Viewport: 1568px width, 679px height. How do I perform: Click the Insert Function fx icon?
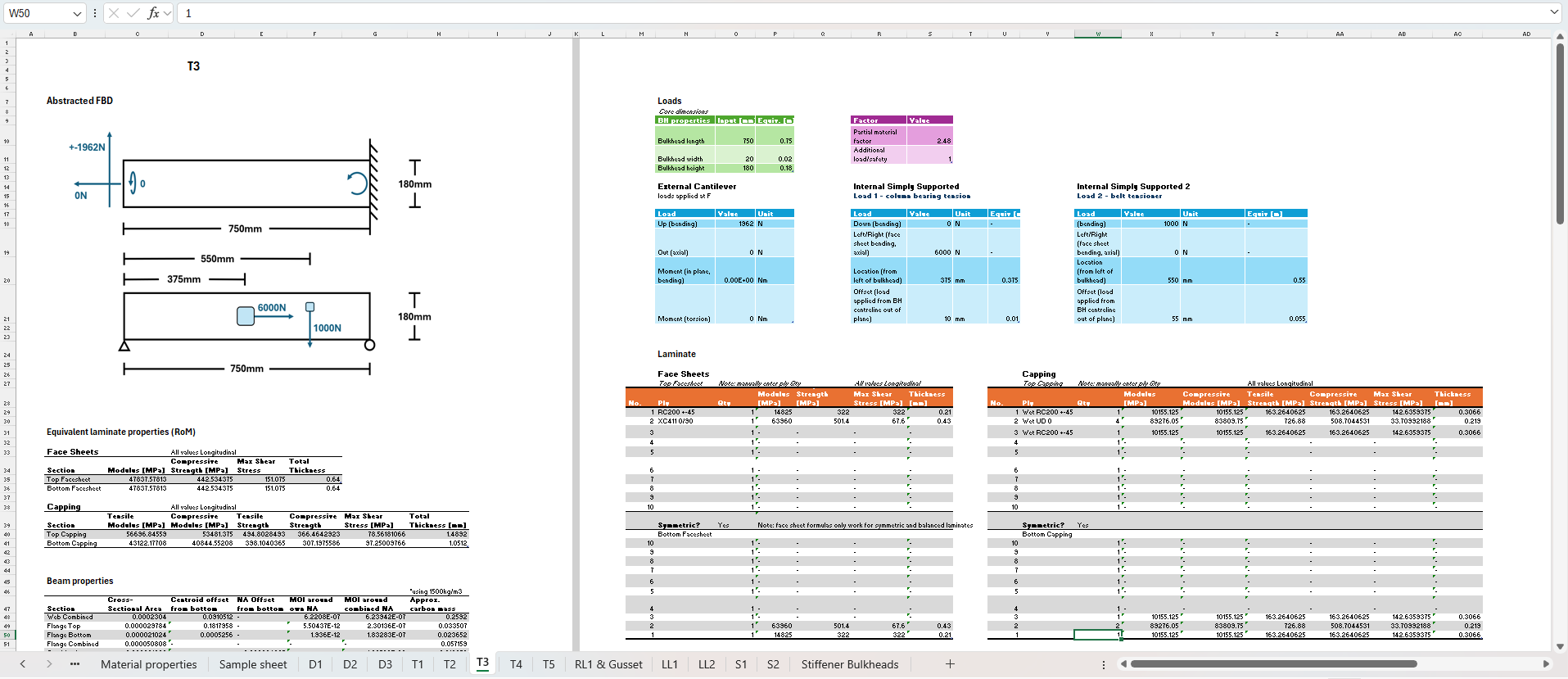click(152, 13)
